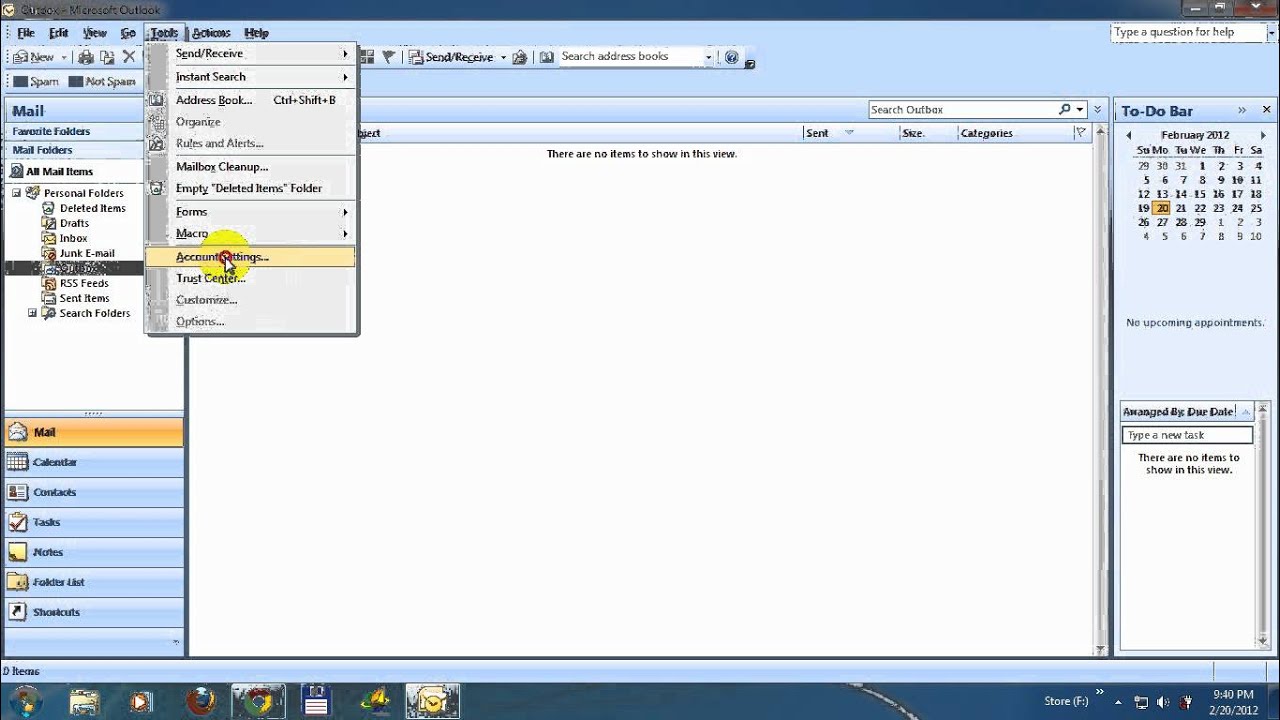Click the Follow Up flag toolbar icon
This screenshot has height=720, width=1280.
tap(389, 57)
